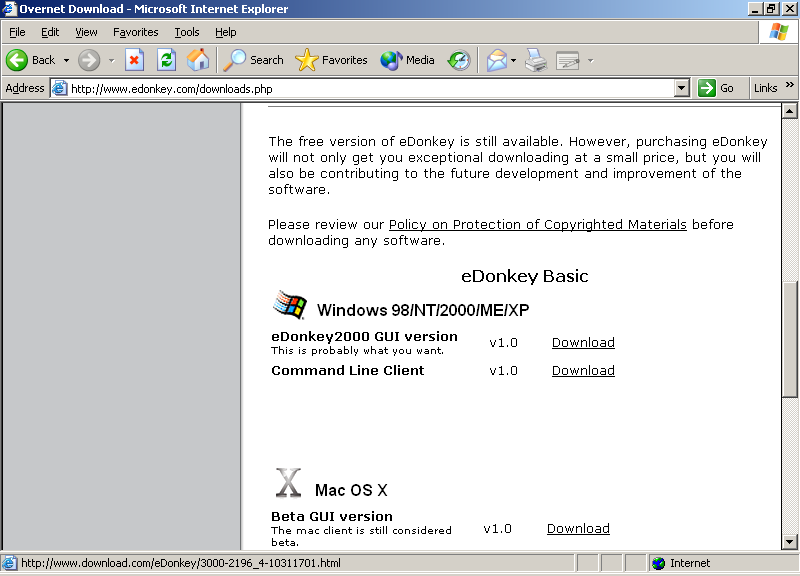Click the vertical scrollbar thumb
This screenshot has height=576, width=800.
(789, 339)
